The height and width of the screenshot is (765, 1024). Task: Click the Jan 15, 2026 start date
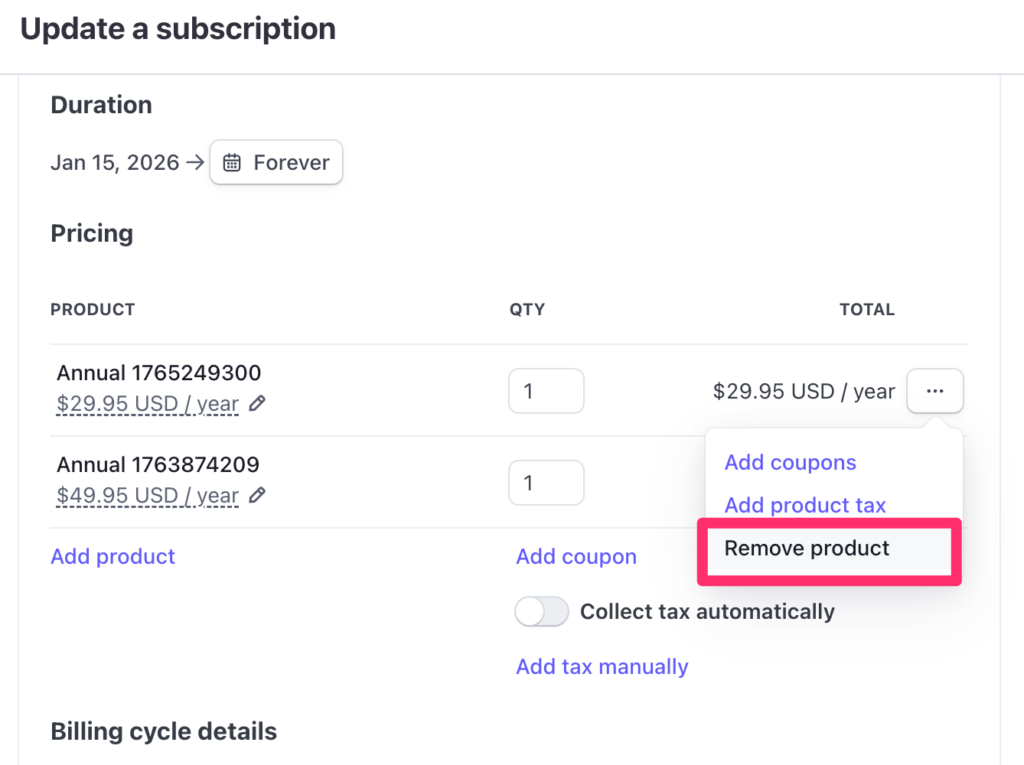point(115,163)
